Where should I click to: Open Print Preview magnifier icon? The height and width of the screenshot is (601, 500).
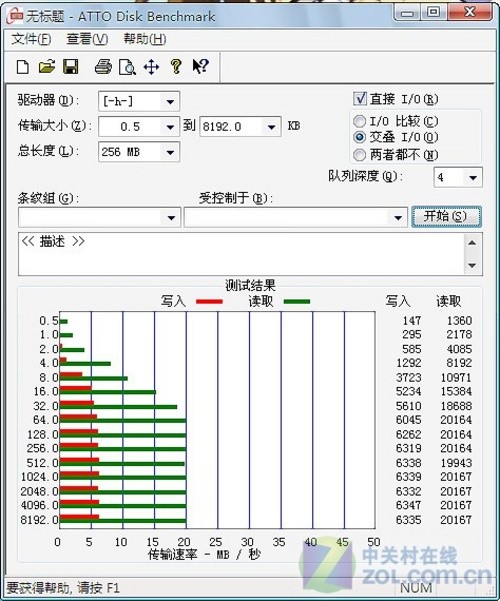coord(127,67)
